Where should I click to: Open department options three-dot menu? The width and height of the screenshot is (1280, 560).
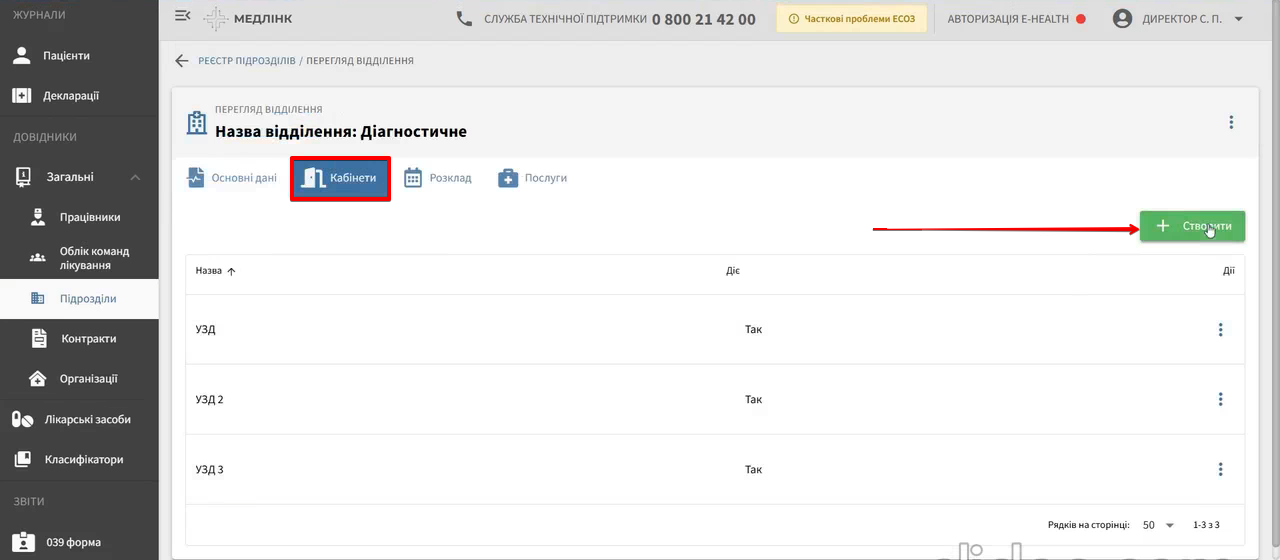(1231, 122)
